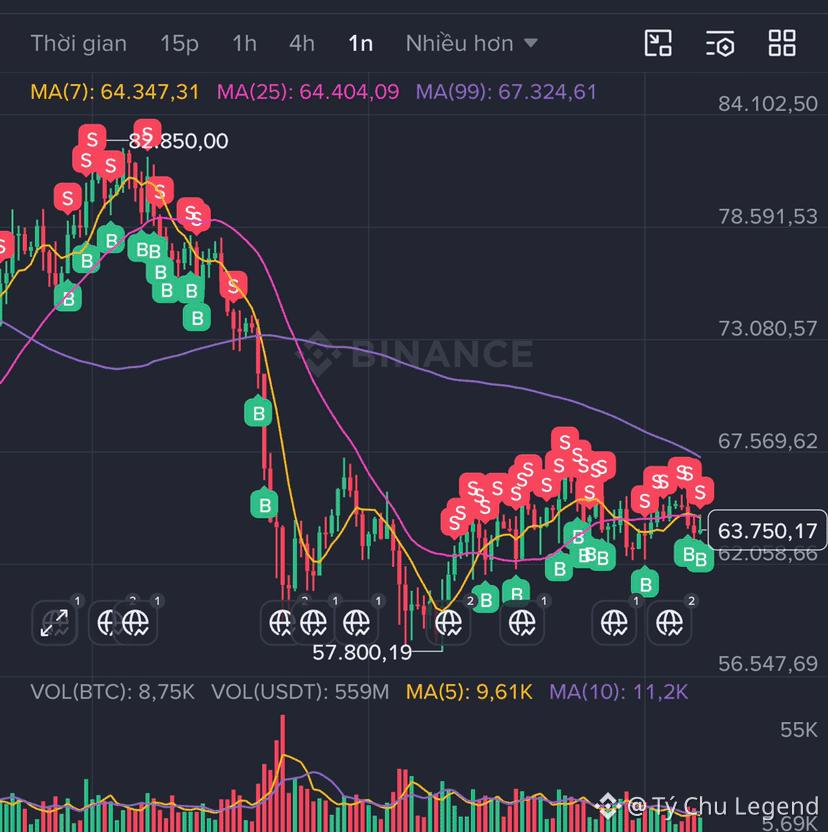Open the indicator settings icon
The width and height of the screenshot is (828, 832).
720,43
